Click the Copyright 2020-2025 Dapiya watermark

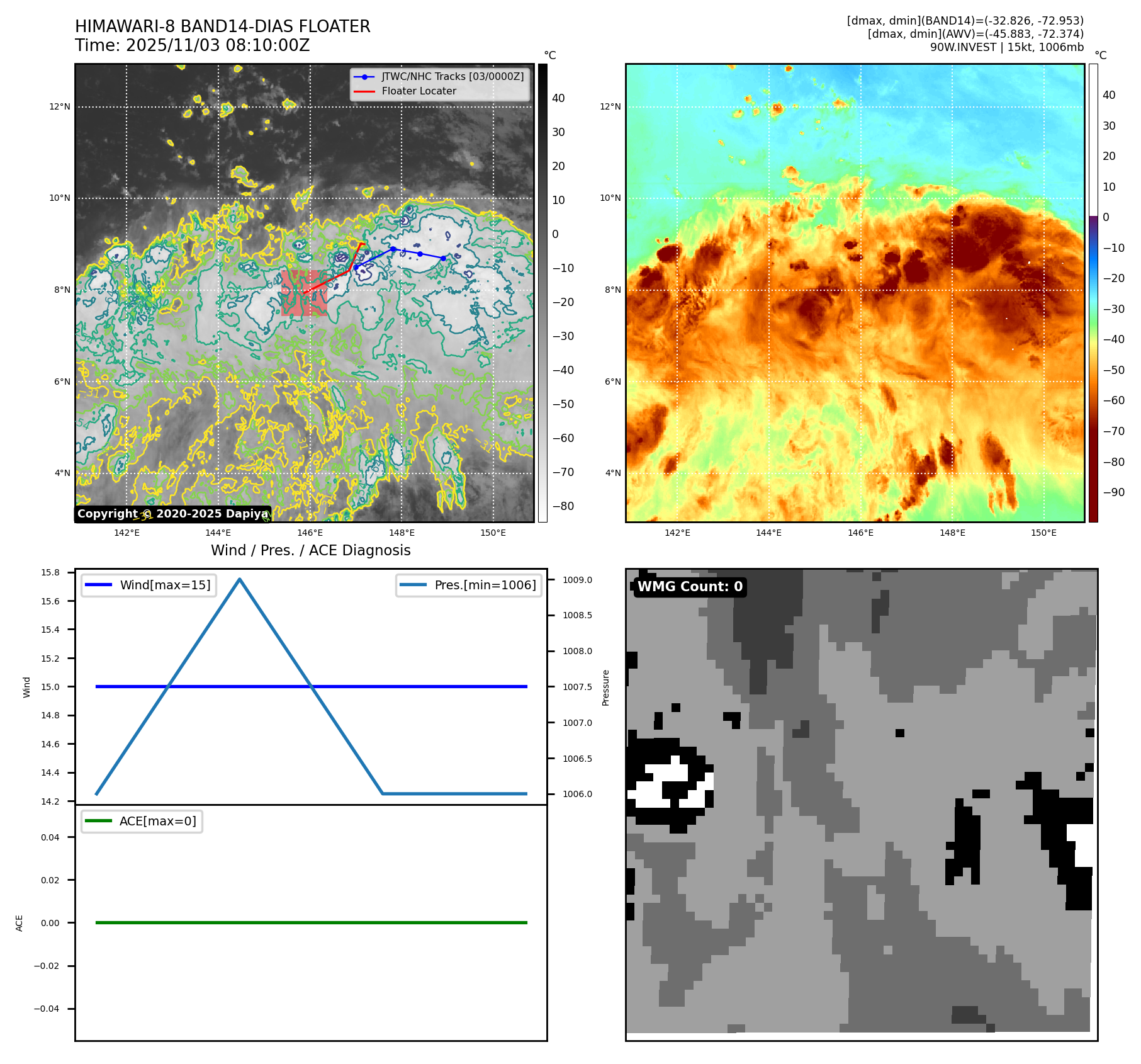pyautogui.click(x=172, y=514)
